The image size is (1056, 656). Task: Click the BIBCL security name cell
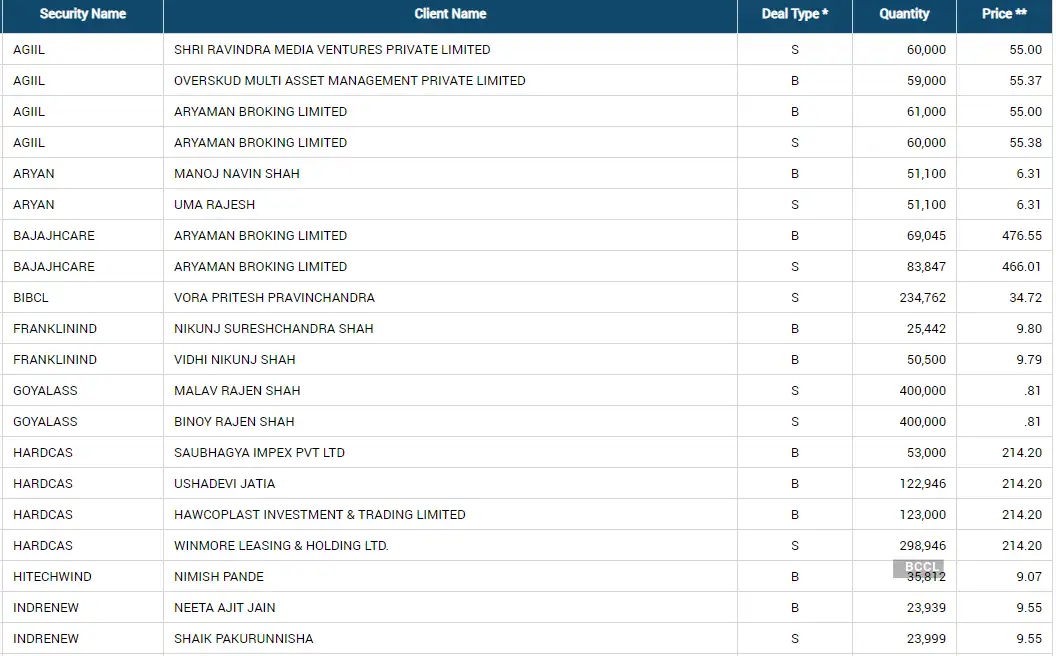[x=31, y=298]
